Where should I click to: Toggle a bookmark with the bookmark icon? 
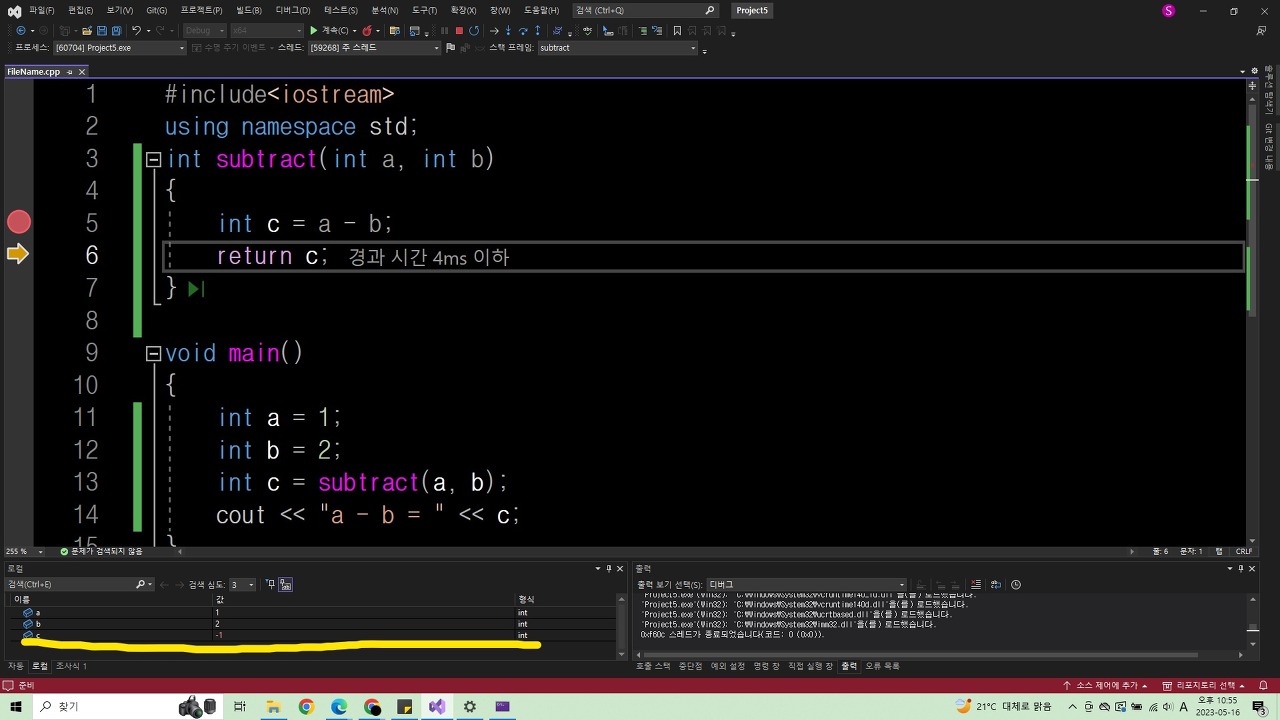click(677, 30)
